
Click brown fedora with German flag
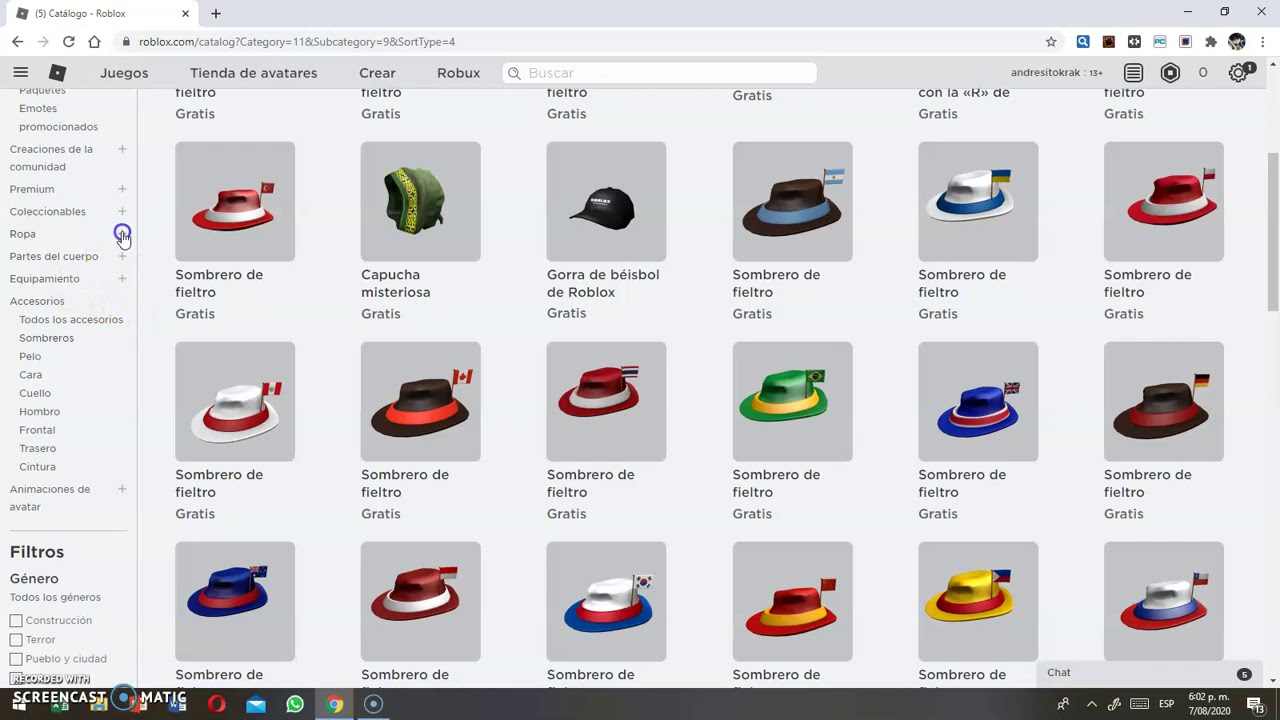tap(1164, 401)
